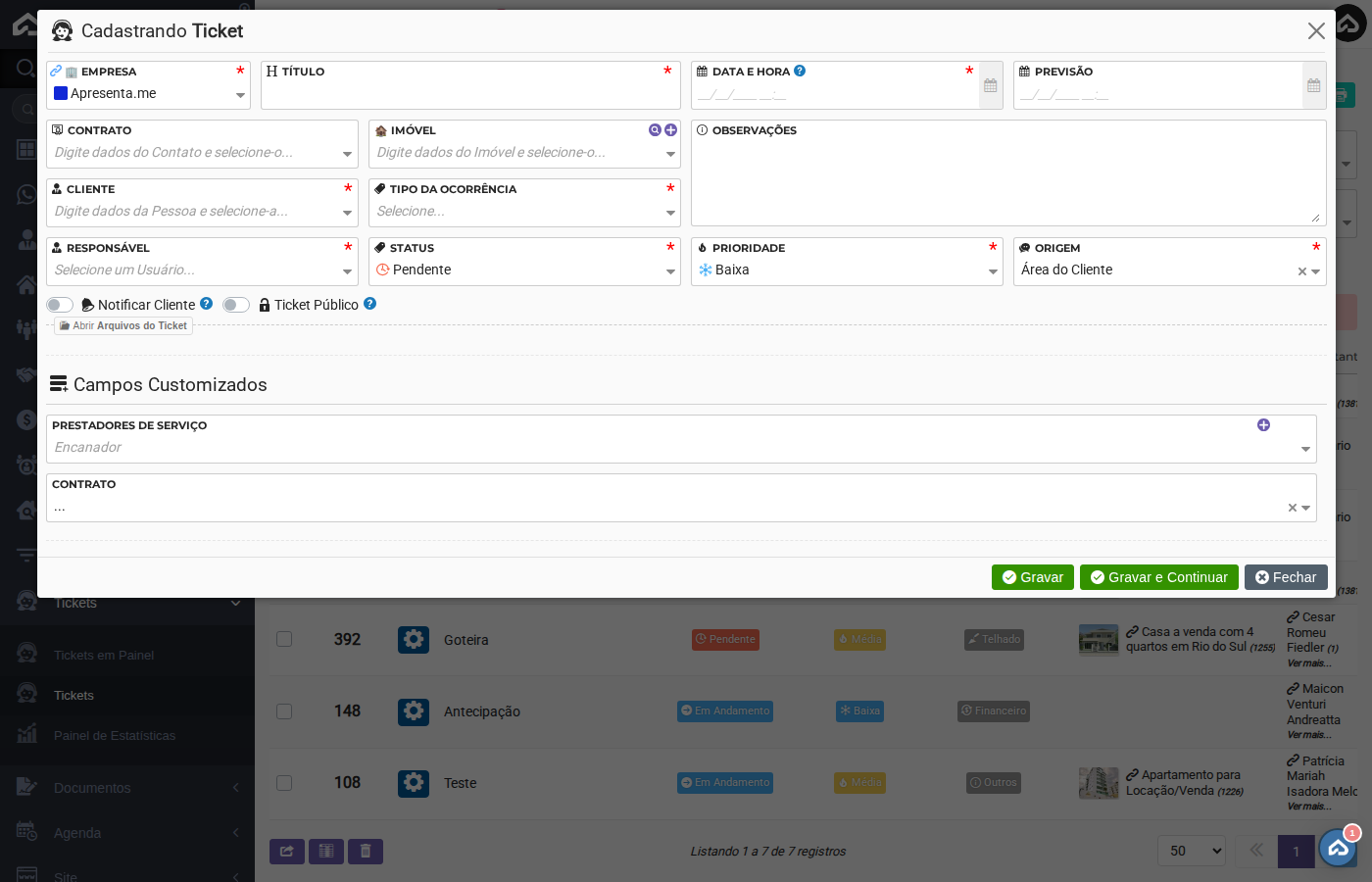Open the Painel de Estatísticas menu item
Screen dimensions: 1372x882
(x=115, y=736)
